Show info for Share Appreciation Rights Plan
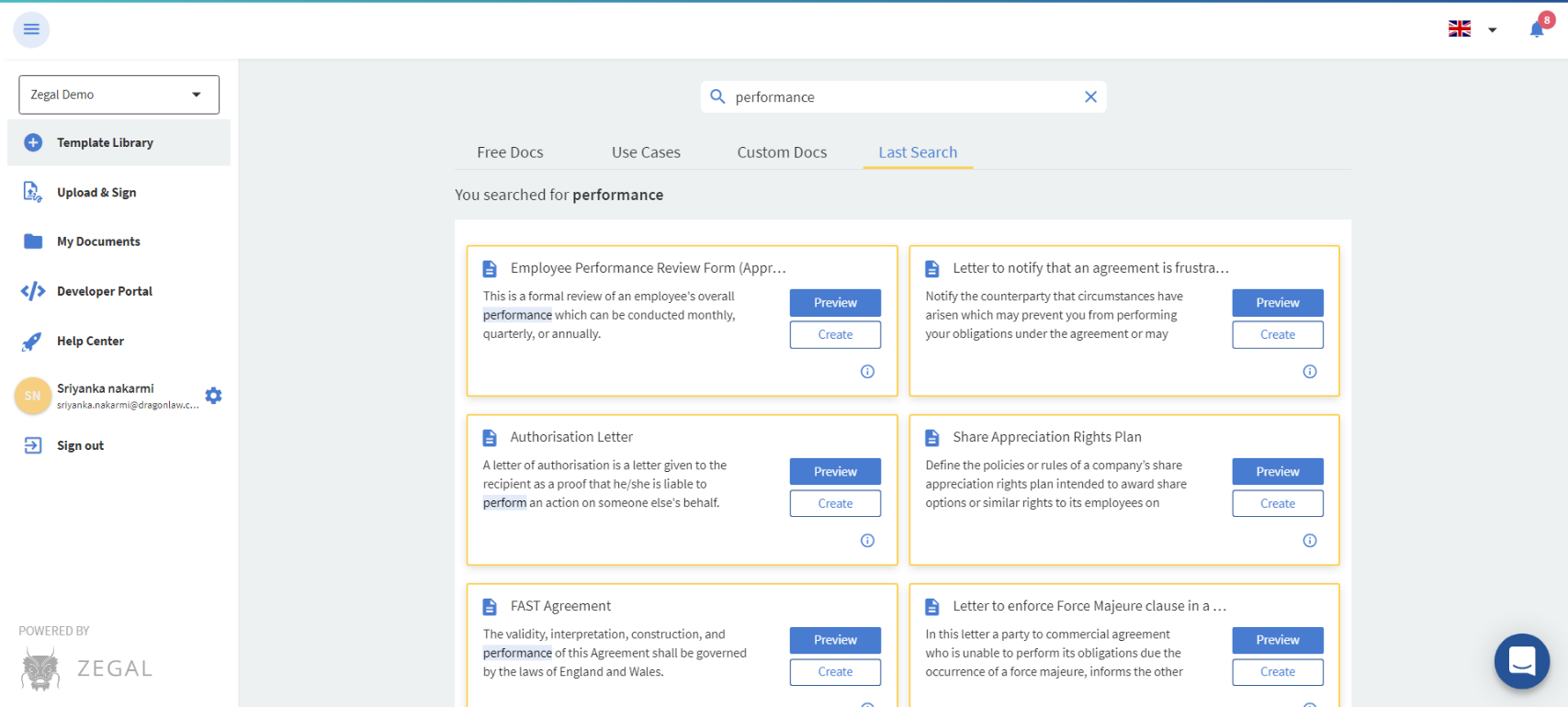 point(1310,540)
